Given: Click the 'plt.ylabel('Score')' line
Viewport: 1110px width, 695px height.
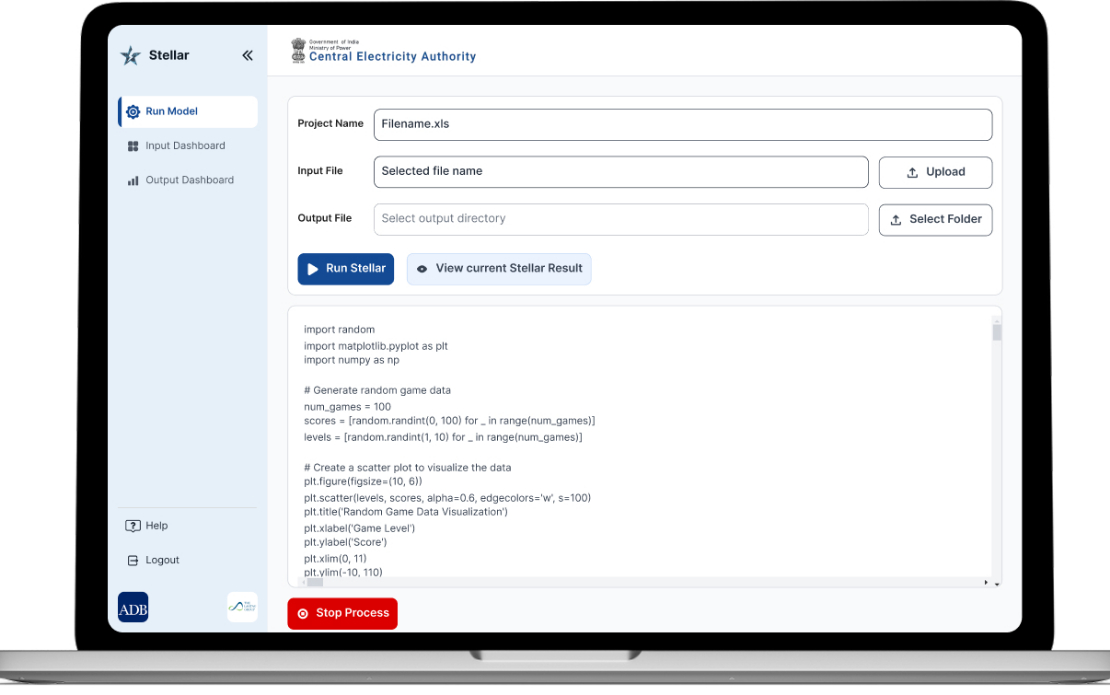Looking at the screenshot, I should pos(345,543).
